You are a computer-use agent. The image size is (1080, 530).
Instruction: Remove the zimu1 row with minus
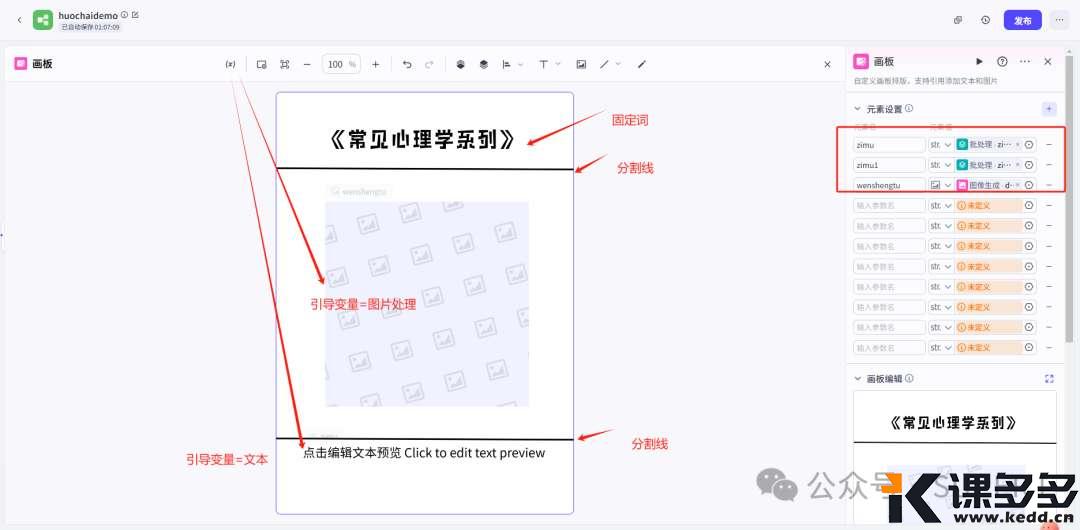1049,165
